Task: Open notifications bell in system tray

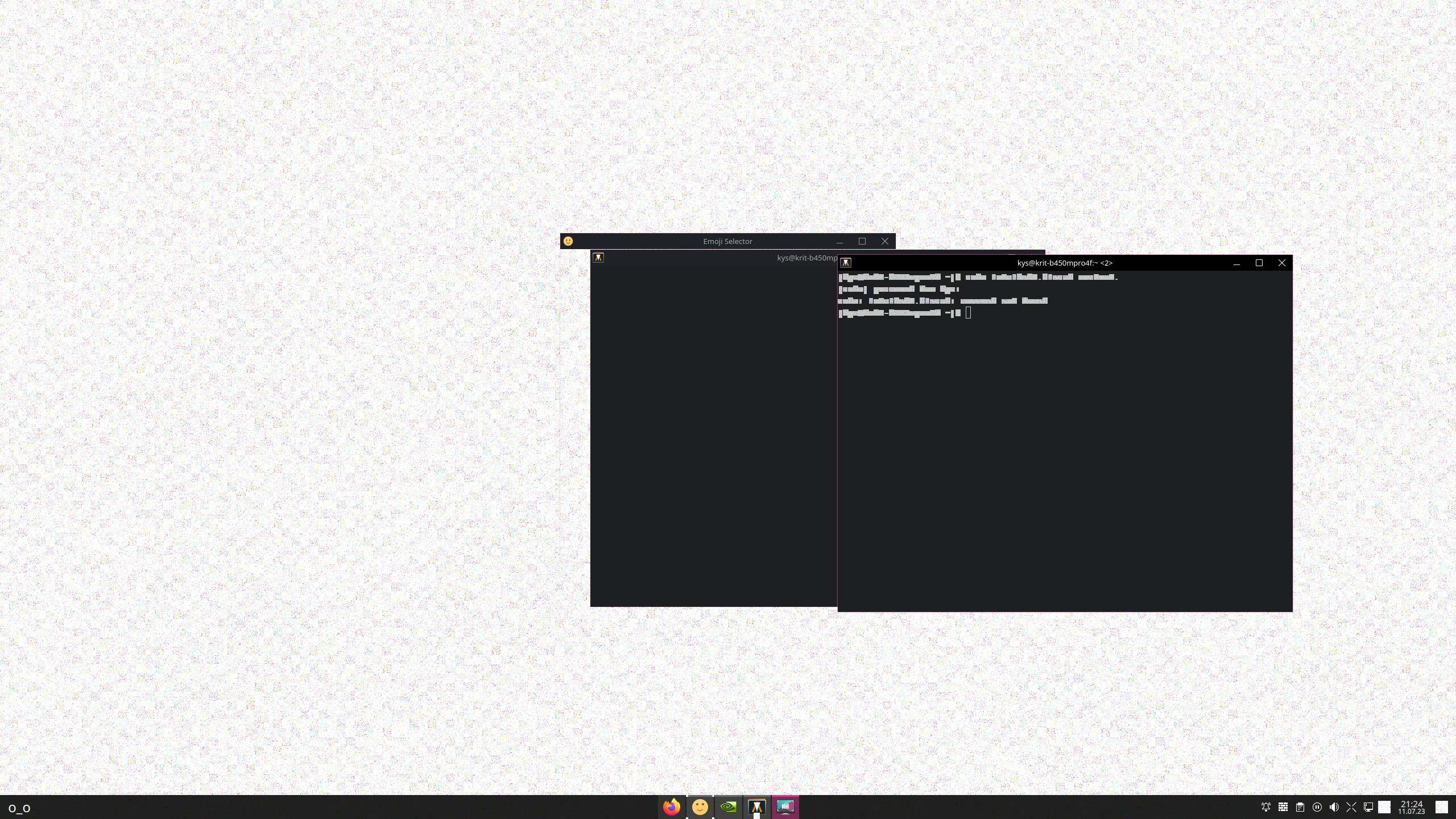Action: [1266, 807]
